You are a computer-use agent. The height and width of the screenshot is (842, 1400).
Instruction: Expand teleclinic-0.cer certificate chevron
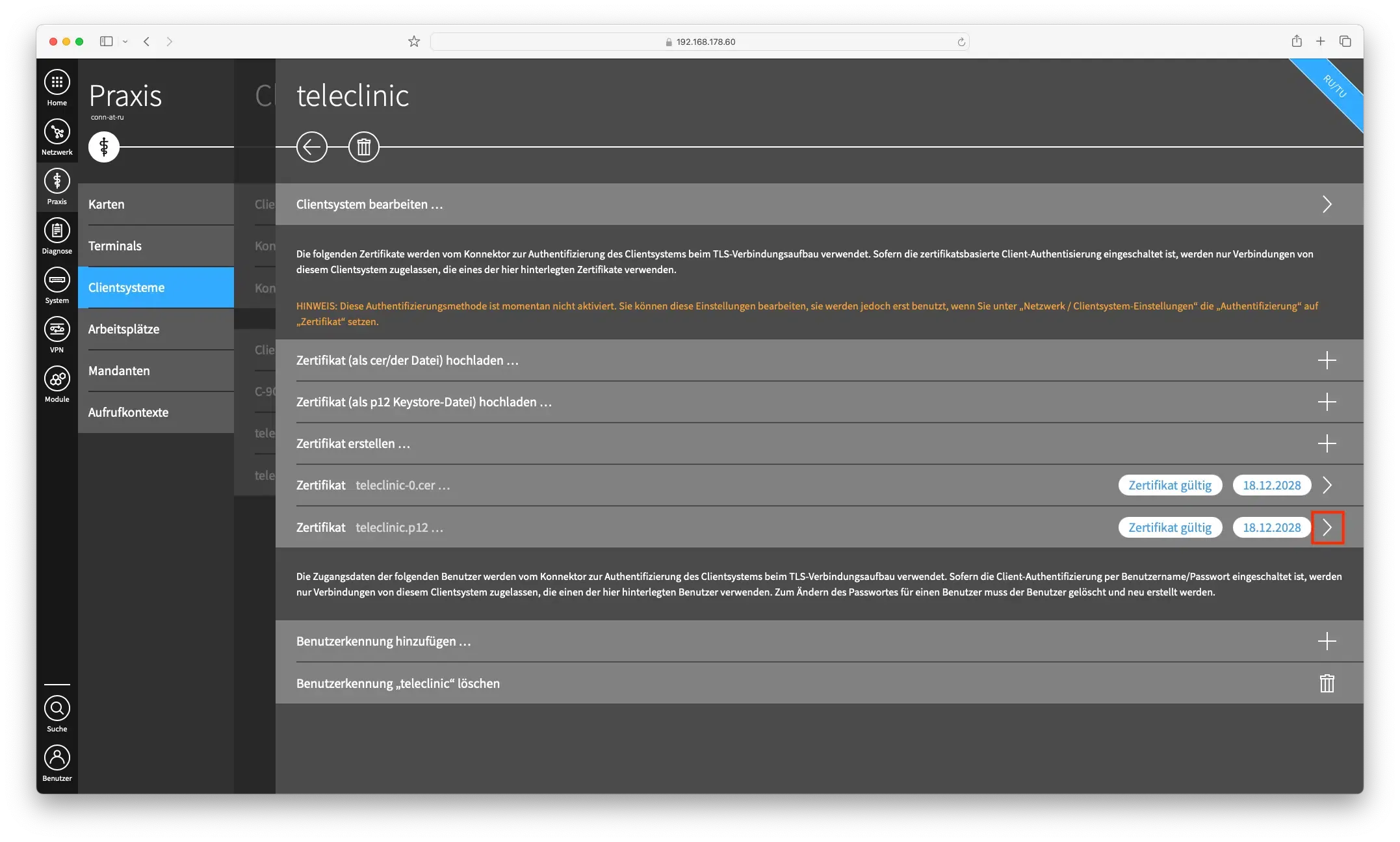(1327, 485)
